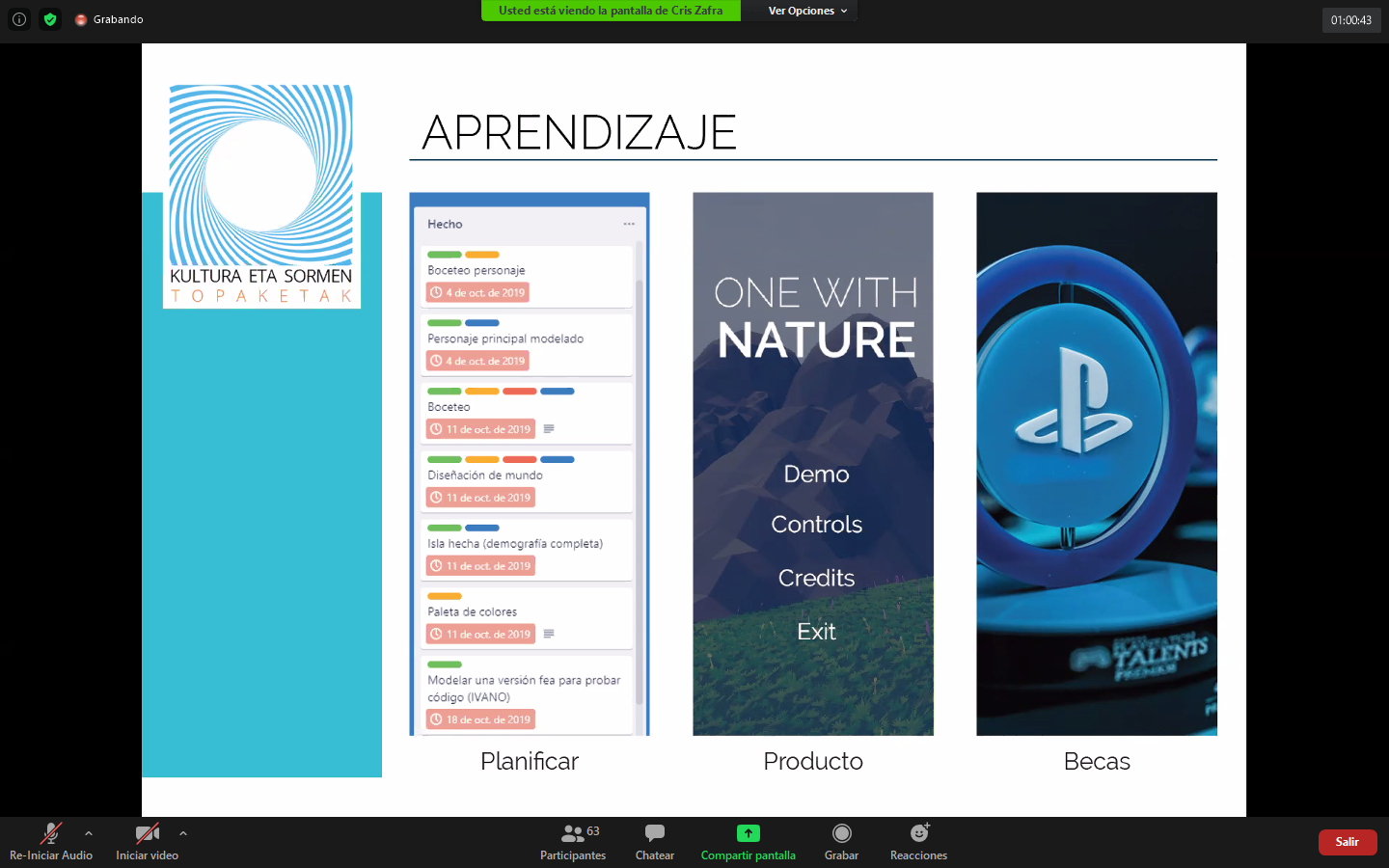Open the Chatear chat panel
Screen dimensions: 1389x868
654,841
